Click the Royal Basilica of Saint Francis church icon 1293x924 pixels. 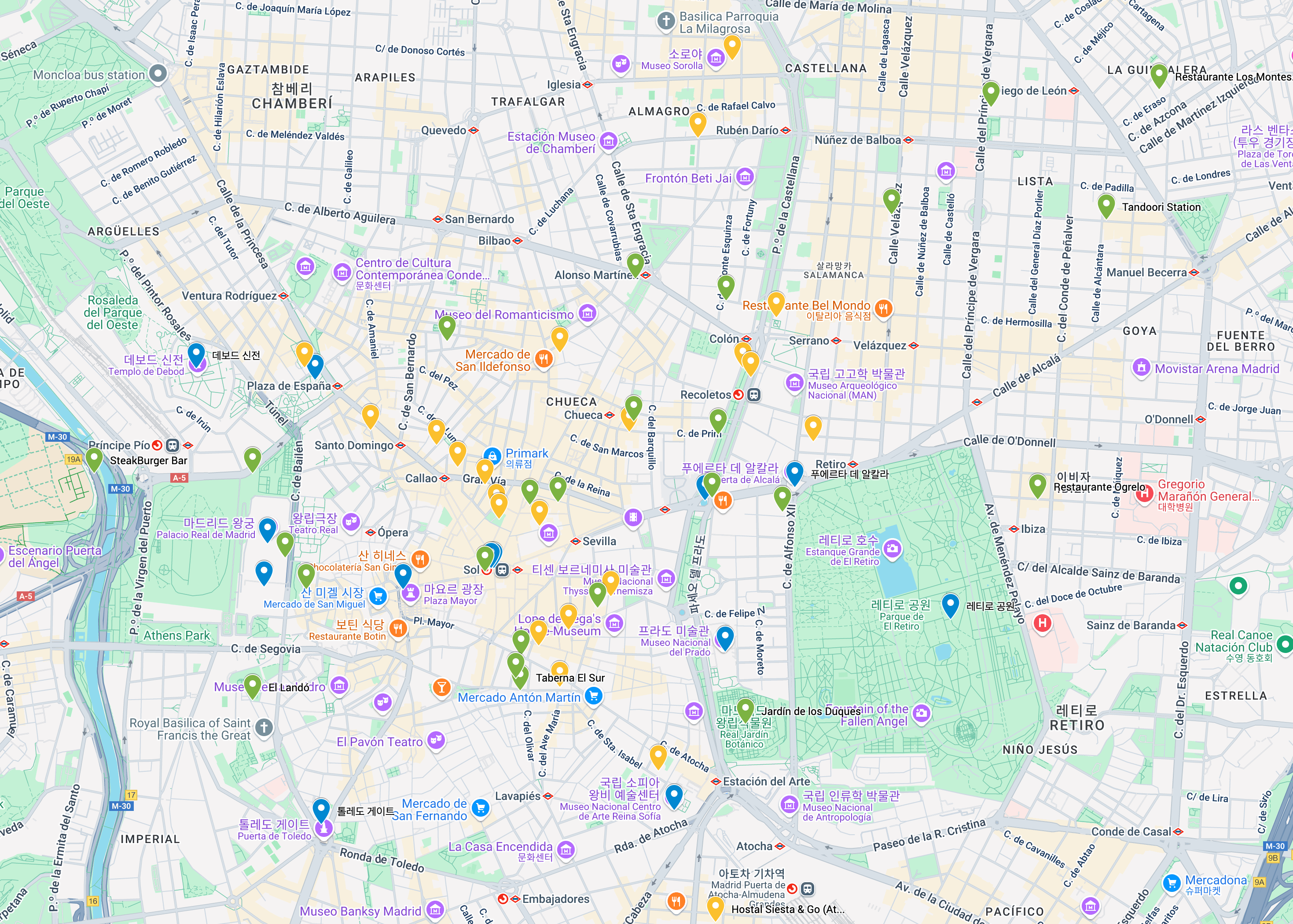[264, 727]
